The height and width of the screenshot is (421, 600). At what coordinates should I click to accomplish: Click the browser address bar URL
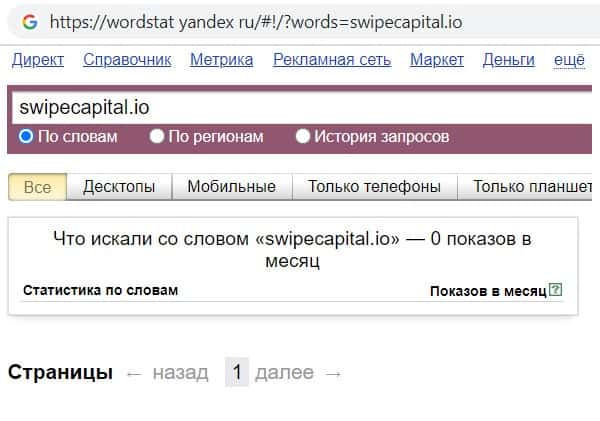click(x=256, y=22)
